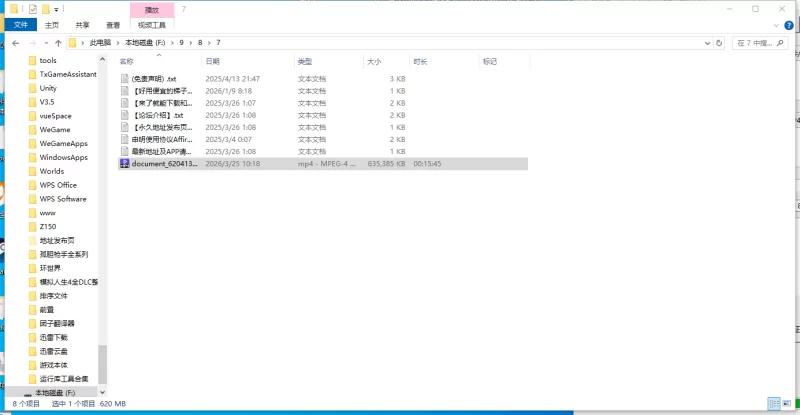The width and height of the screenshot is (800, 415).
Task: Open the 地址发布页 folder in sidebar
Action: (x=57, y=240)
